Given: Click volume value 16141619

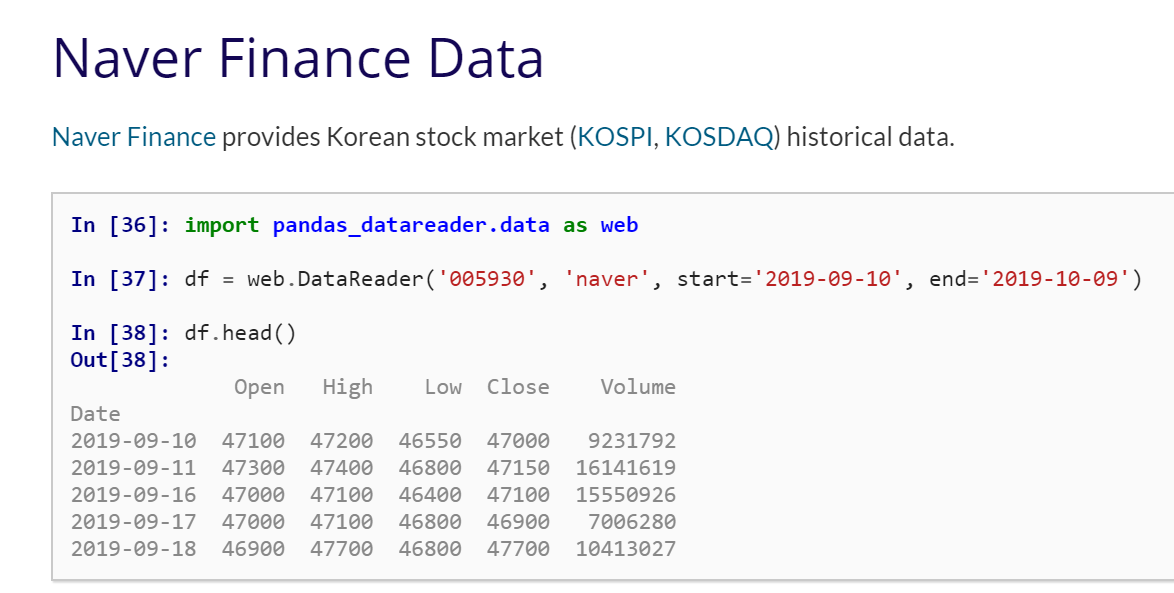Looking at the screenshot, I should click(x=626, y=467).
